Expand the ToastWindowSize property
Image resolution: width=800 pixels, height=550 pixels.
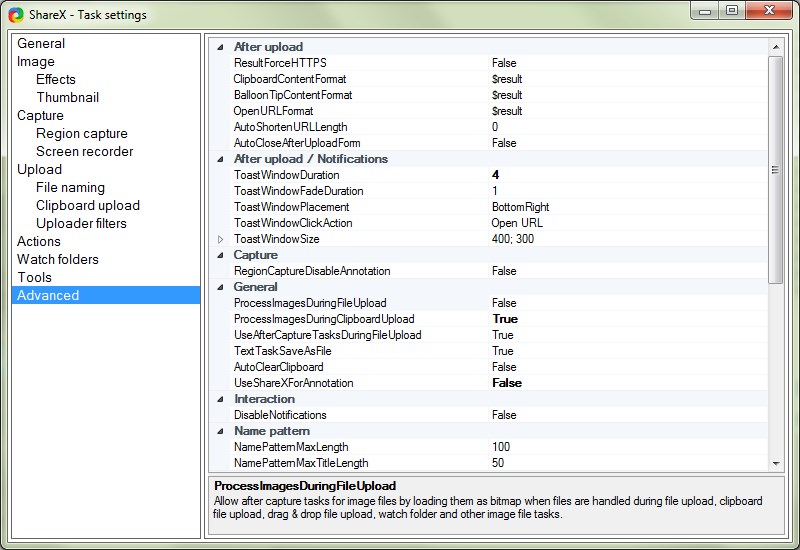220,239
